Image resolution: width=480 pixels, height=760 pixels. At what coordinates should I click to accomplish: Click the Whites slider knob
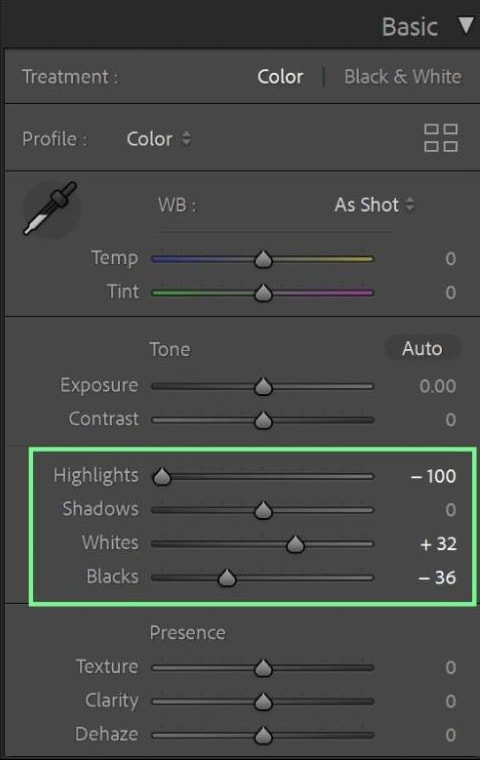click(x=295, y=544)
